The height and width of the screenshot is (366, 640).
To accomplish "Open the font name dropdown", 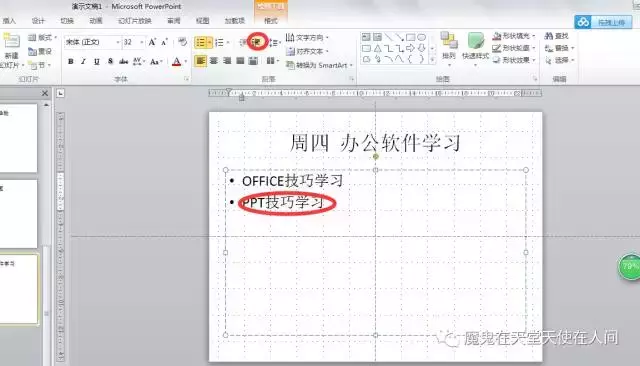I will (x=118, y=42).
